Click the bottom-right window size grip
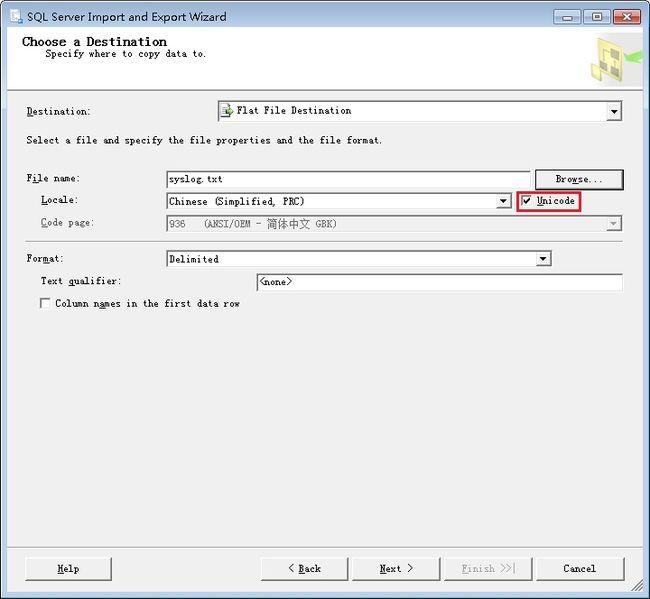Image resolution: width=650 pixels, height=599 pixels. (636, 585)
